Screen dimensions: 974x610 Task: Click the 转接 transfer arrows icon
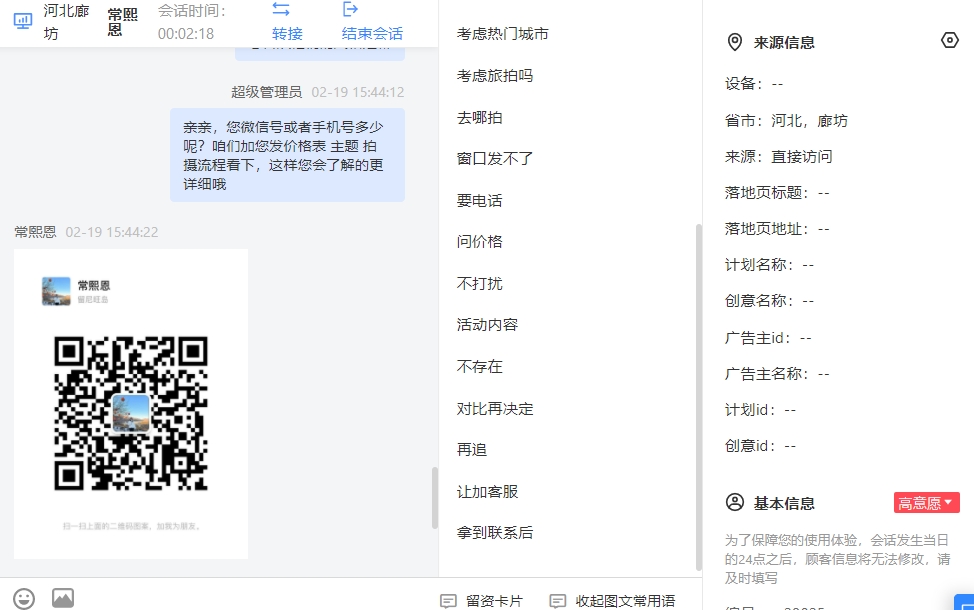click(281, 9)
